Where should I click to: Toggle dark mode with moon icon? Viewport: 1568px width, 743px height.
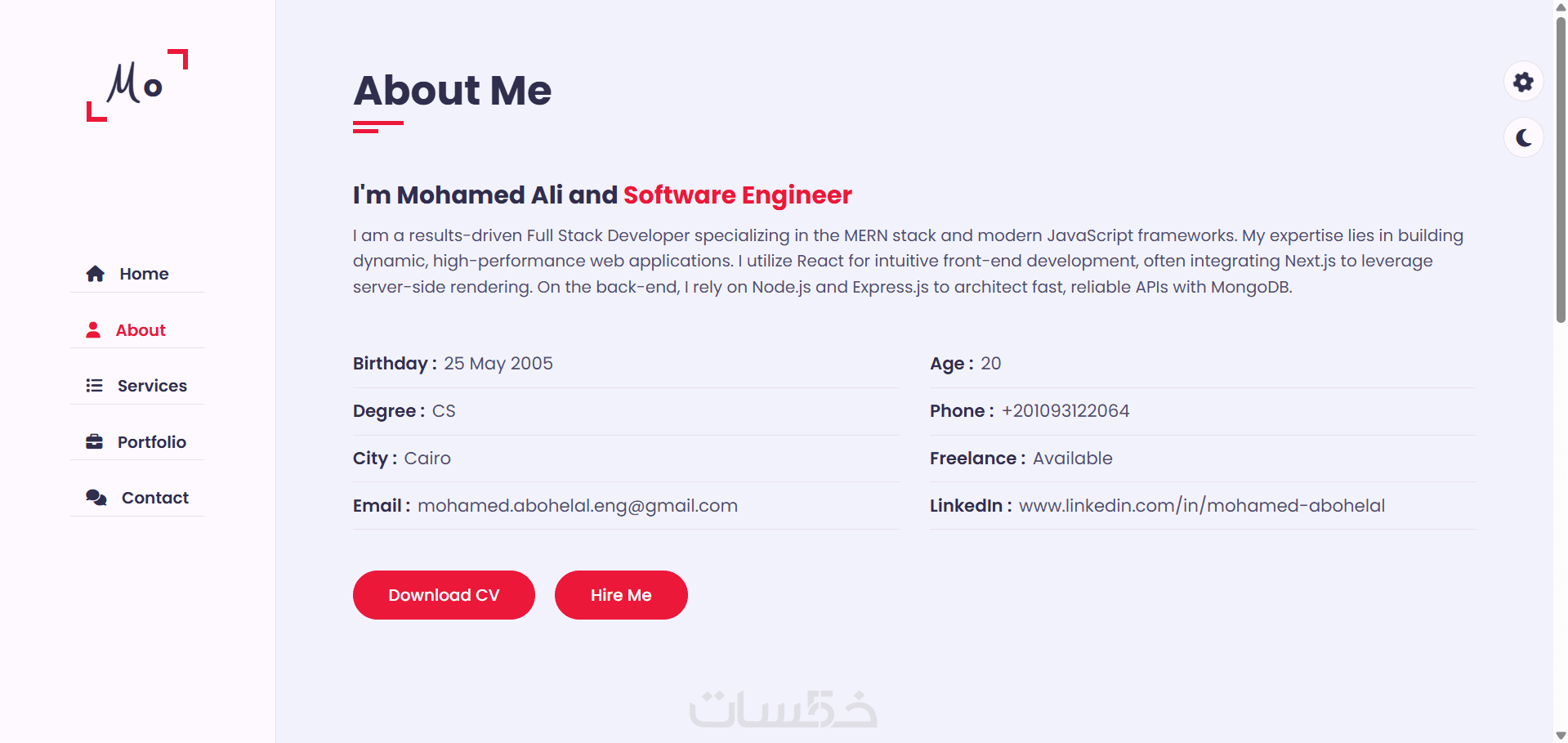(x=1523, y=137)
